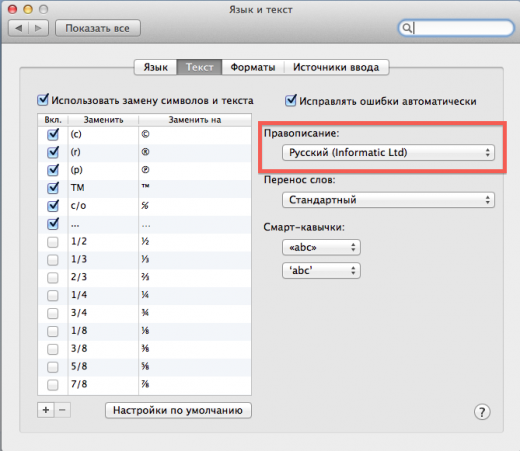
Task: Click Настройки по умолчанию button
Action: [178, 410]
